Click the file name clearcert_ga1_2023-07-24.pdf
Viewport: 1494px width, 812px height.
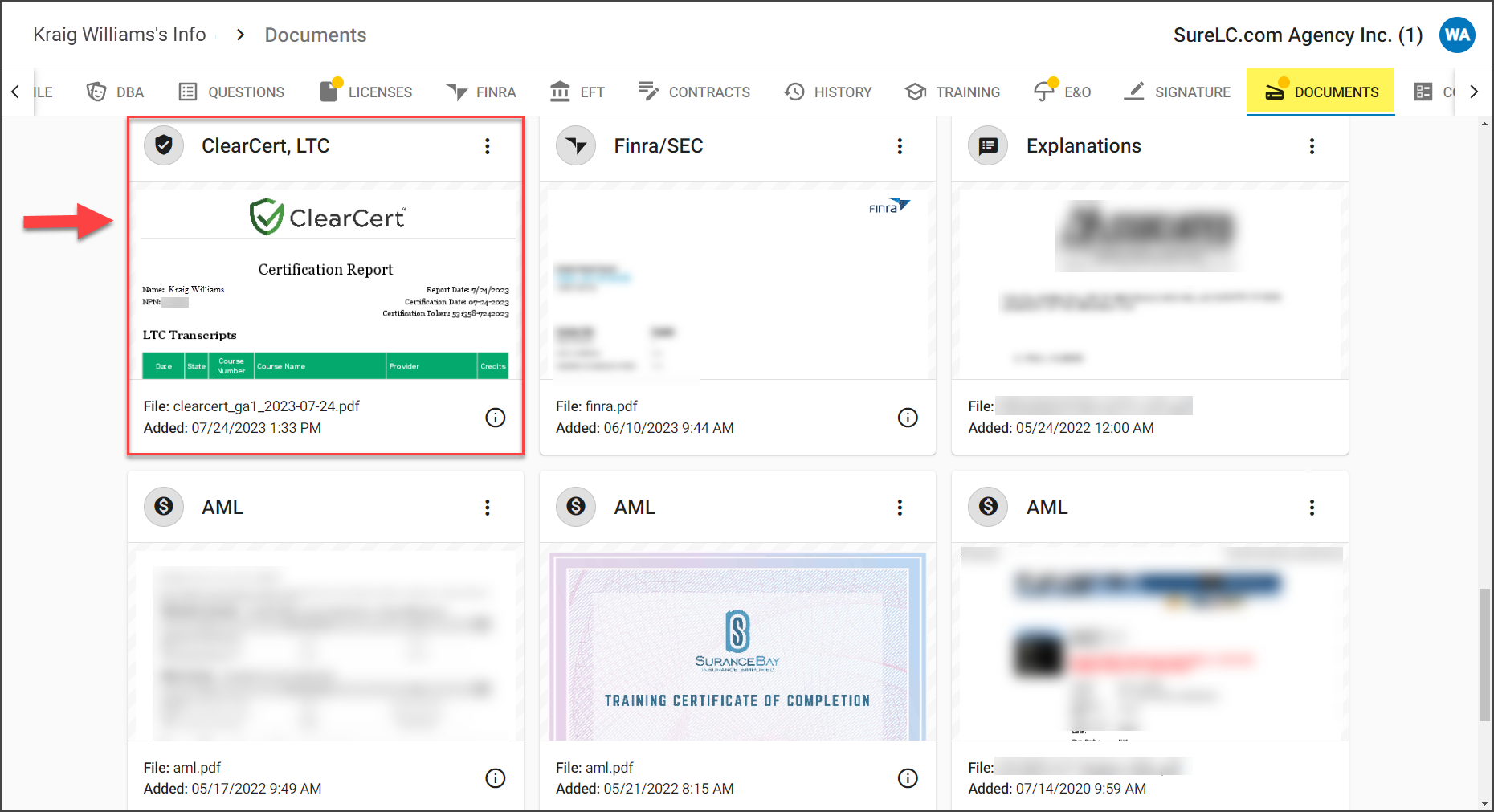point(267,406)
